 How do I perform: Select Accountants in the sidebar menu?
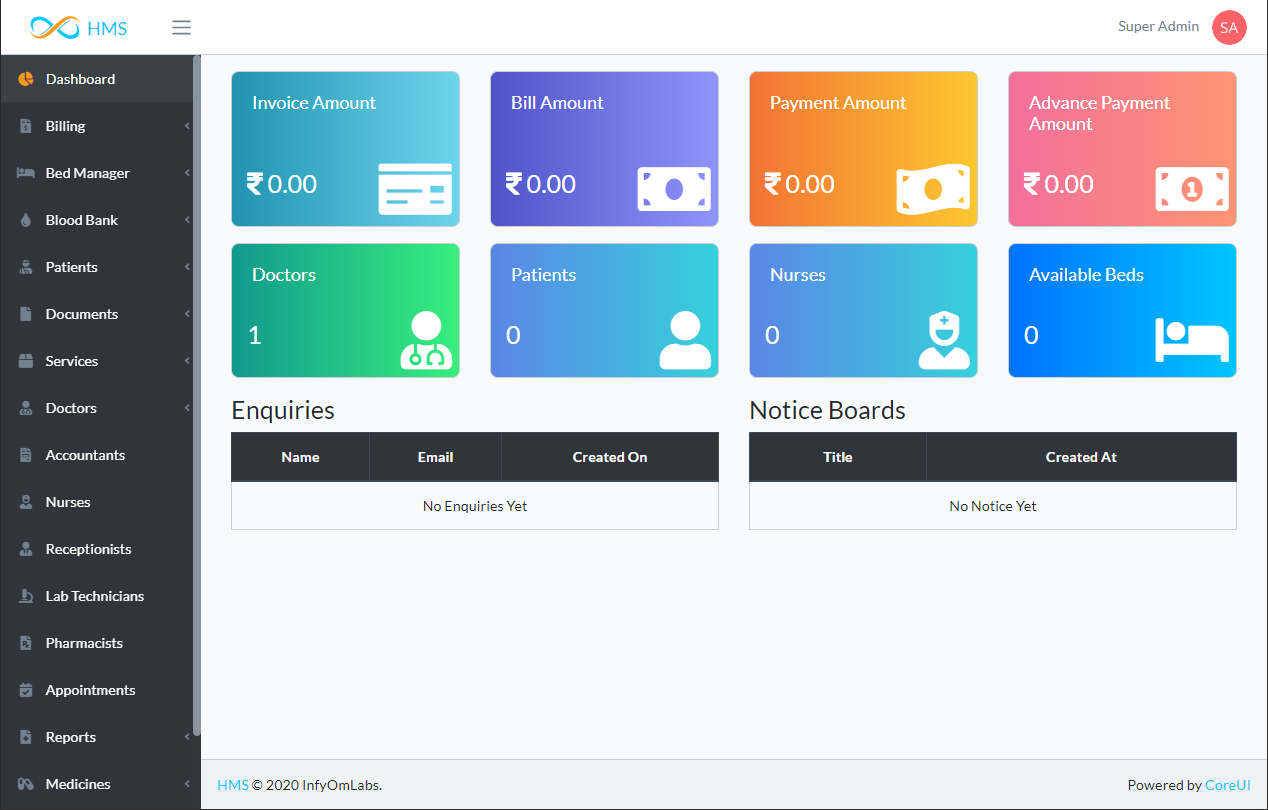point(85,455)
